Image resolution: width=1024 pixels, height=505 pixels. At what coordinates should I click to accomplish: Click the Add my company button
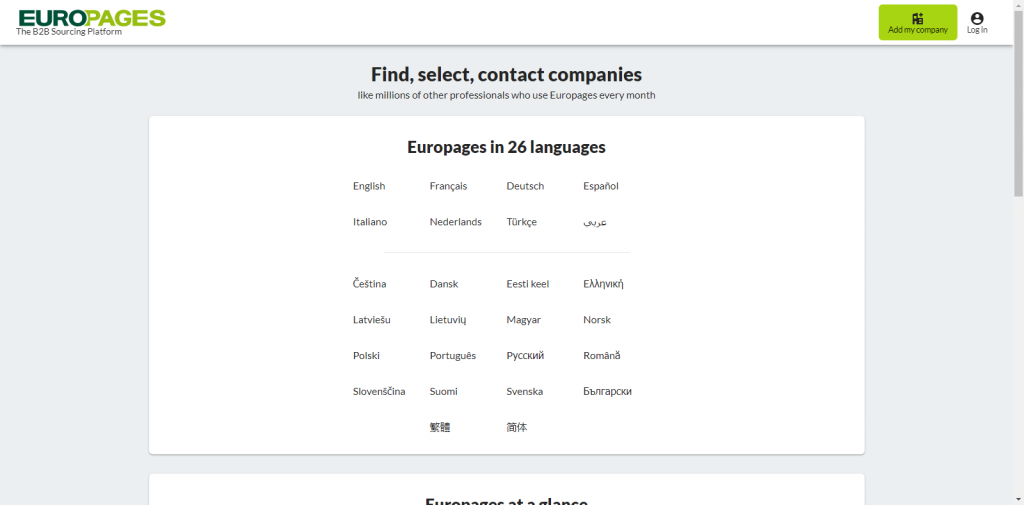917,23
